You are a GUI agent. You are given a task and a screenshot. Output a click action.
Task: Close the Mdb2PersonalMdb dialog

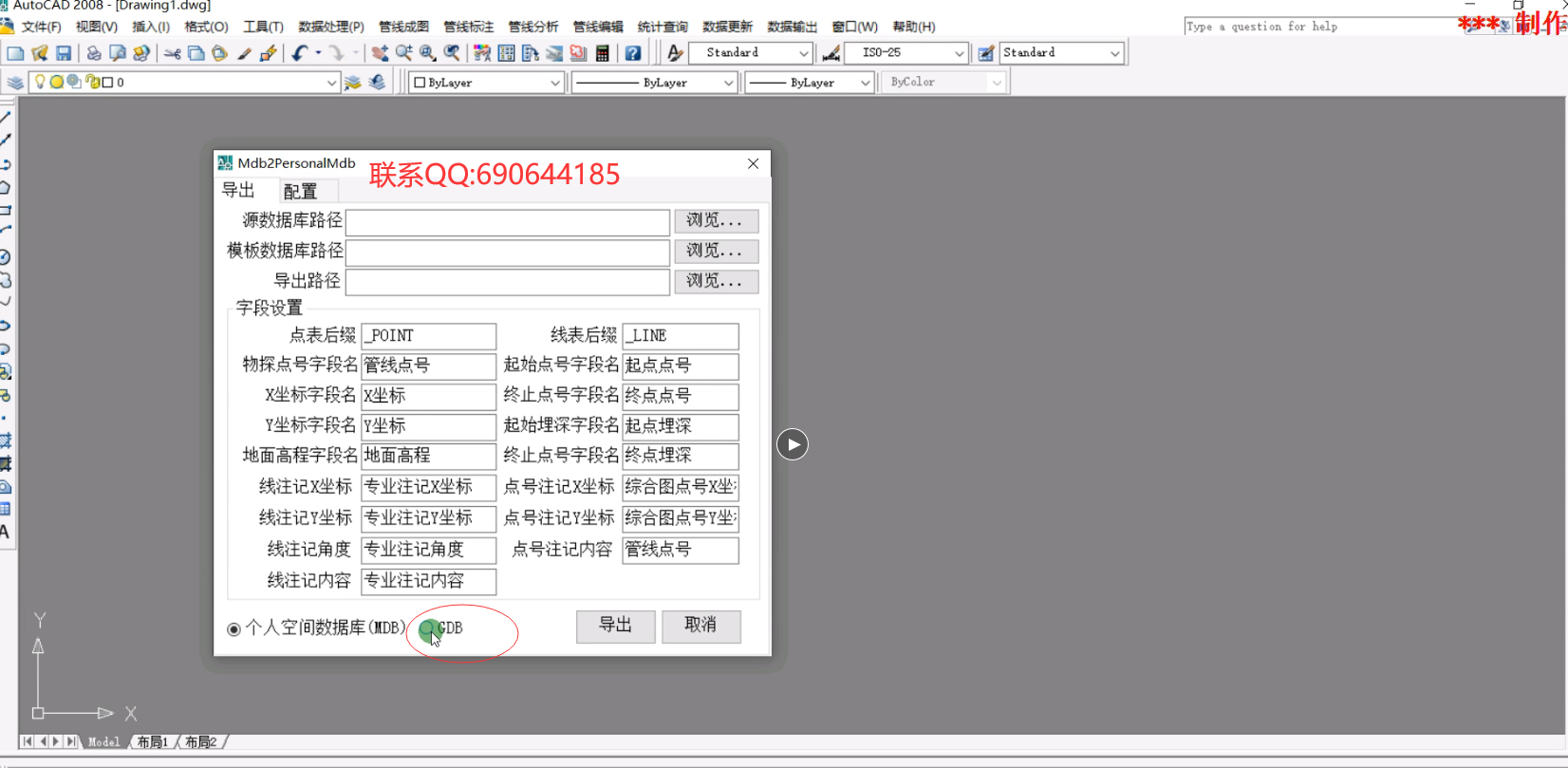(753, 163)
